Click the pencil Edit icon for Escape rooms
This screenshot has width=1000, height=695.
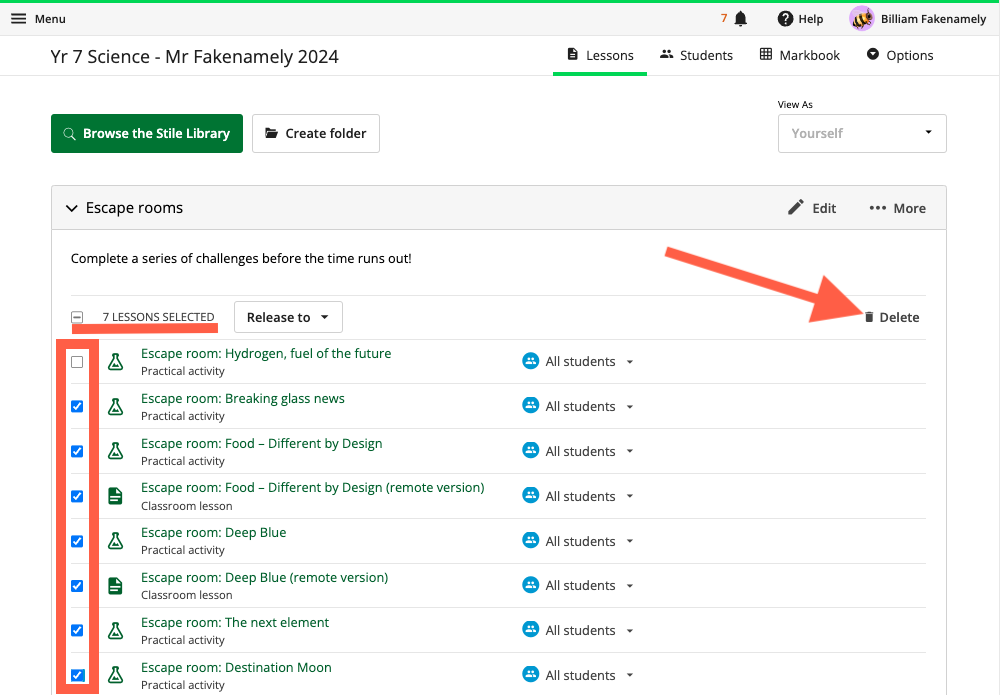tap(795, 208)
